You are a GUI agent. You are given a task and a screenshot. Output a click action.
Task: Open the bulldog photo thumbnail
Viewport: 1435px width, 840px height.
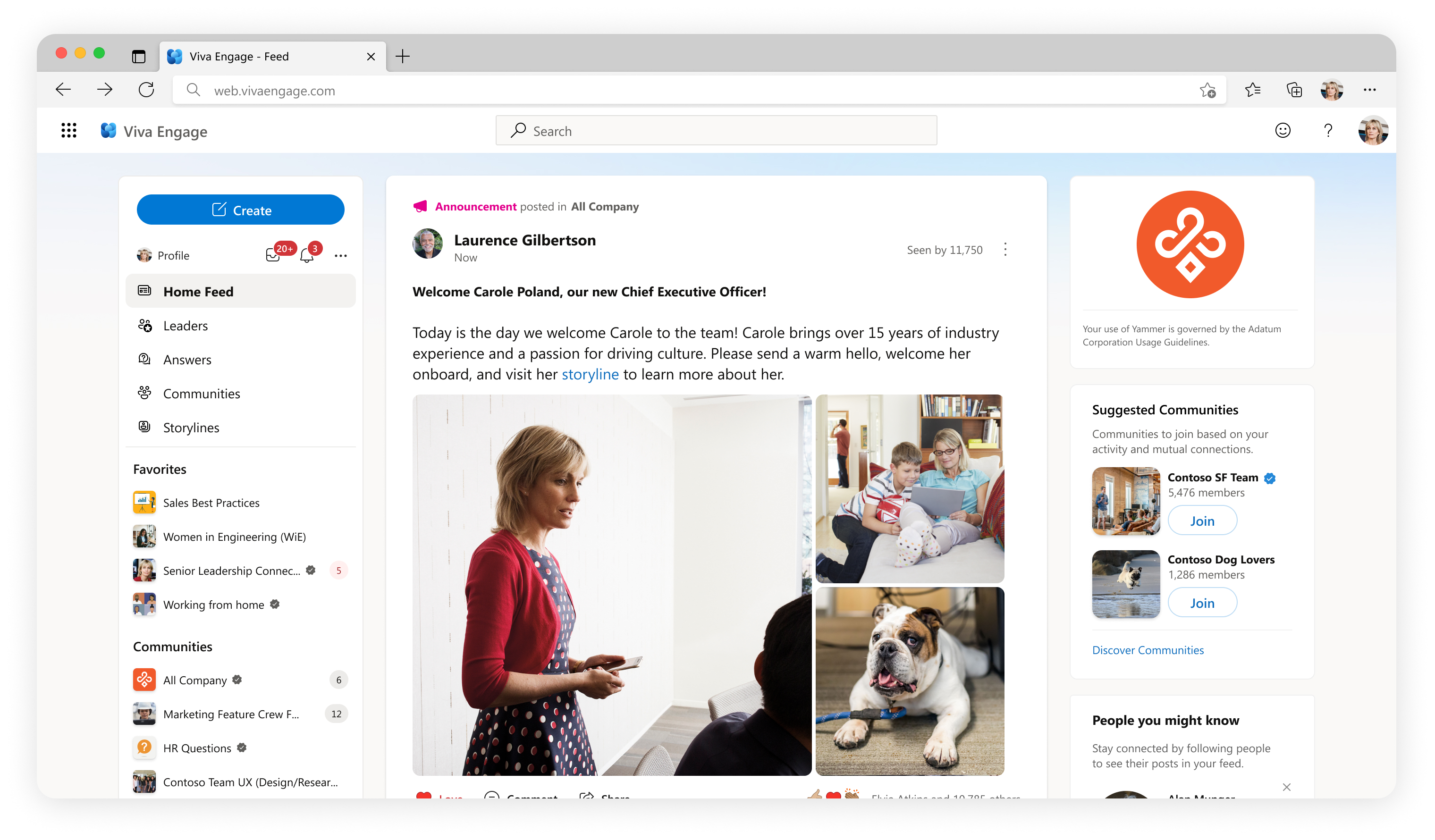click(x=910, y=681)
